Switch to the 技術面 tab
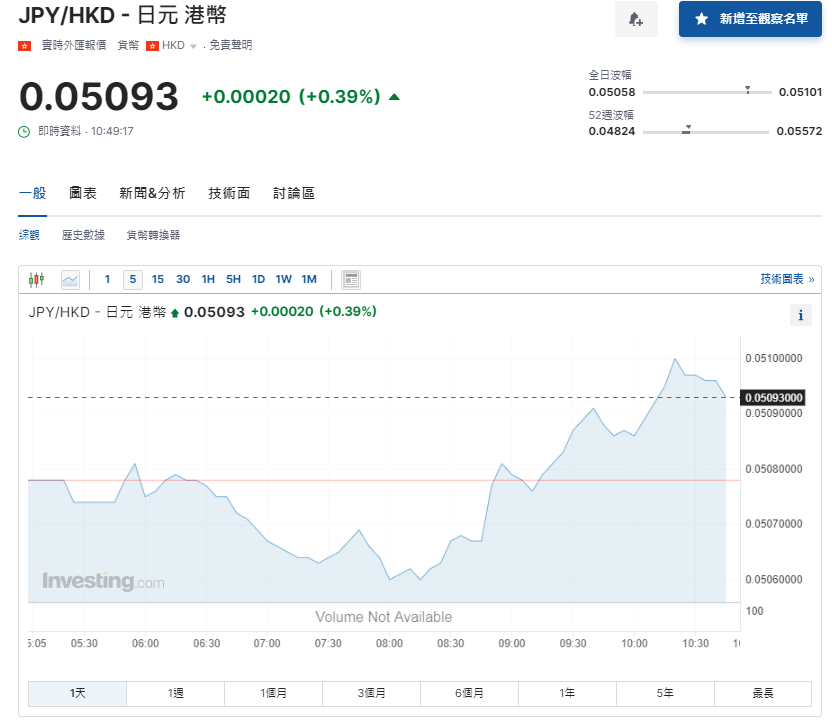The width and height of the screenshot is (832, 721). click(229, 192)
